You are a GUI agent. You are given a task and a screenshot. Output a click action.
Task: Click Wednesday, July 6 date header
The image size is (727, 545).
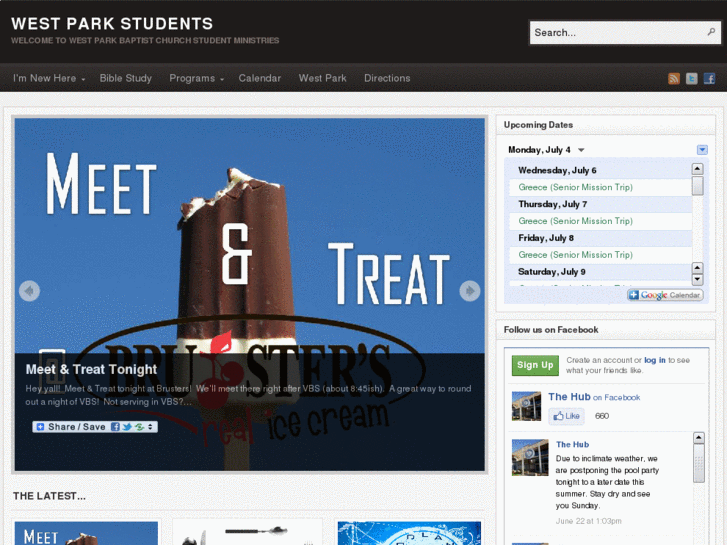click(557, 170)
